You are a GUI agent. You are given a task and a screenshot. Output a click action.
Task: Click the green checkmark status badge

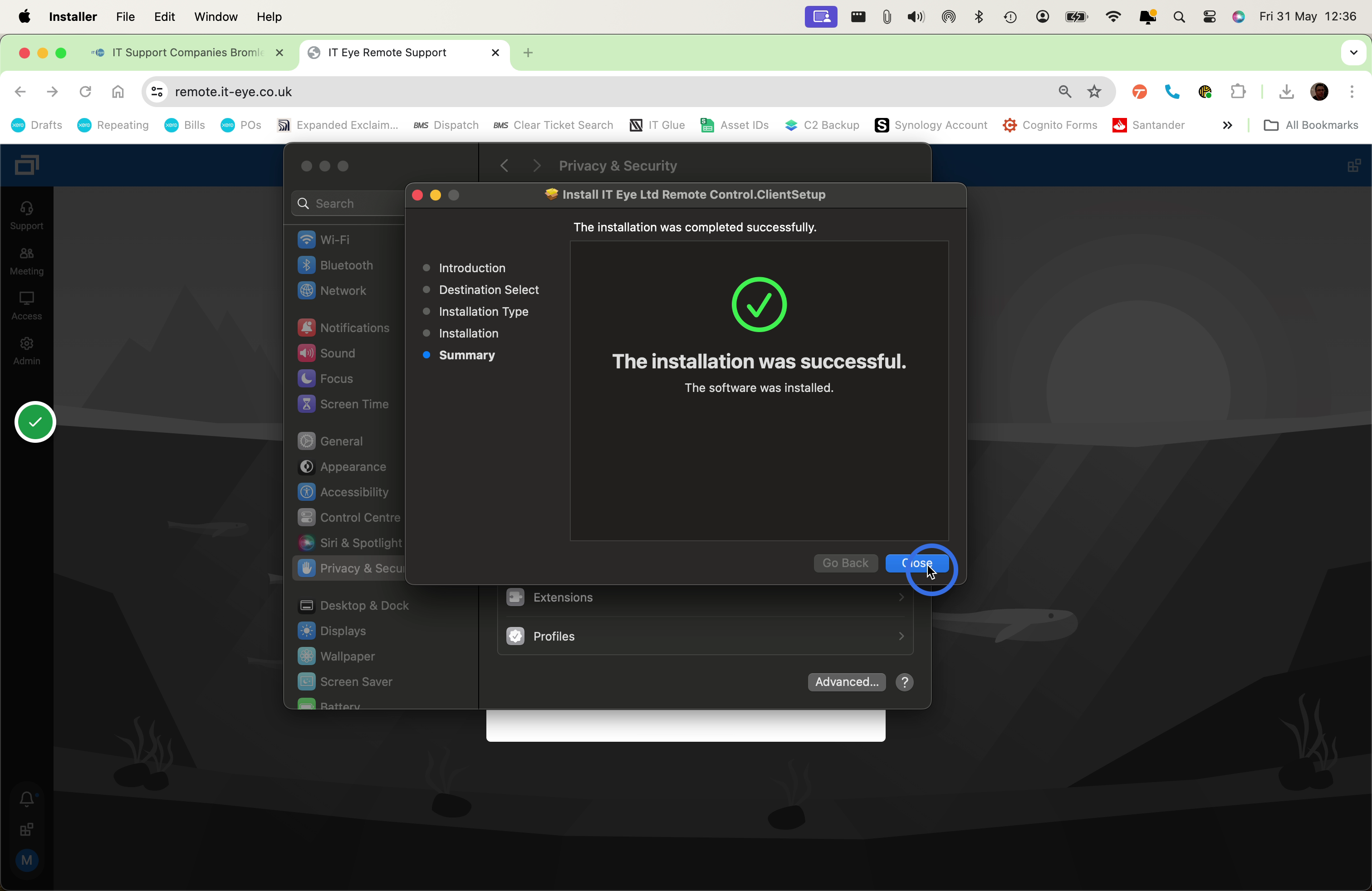[x=35, y=421]
